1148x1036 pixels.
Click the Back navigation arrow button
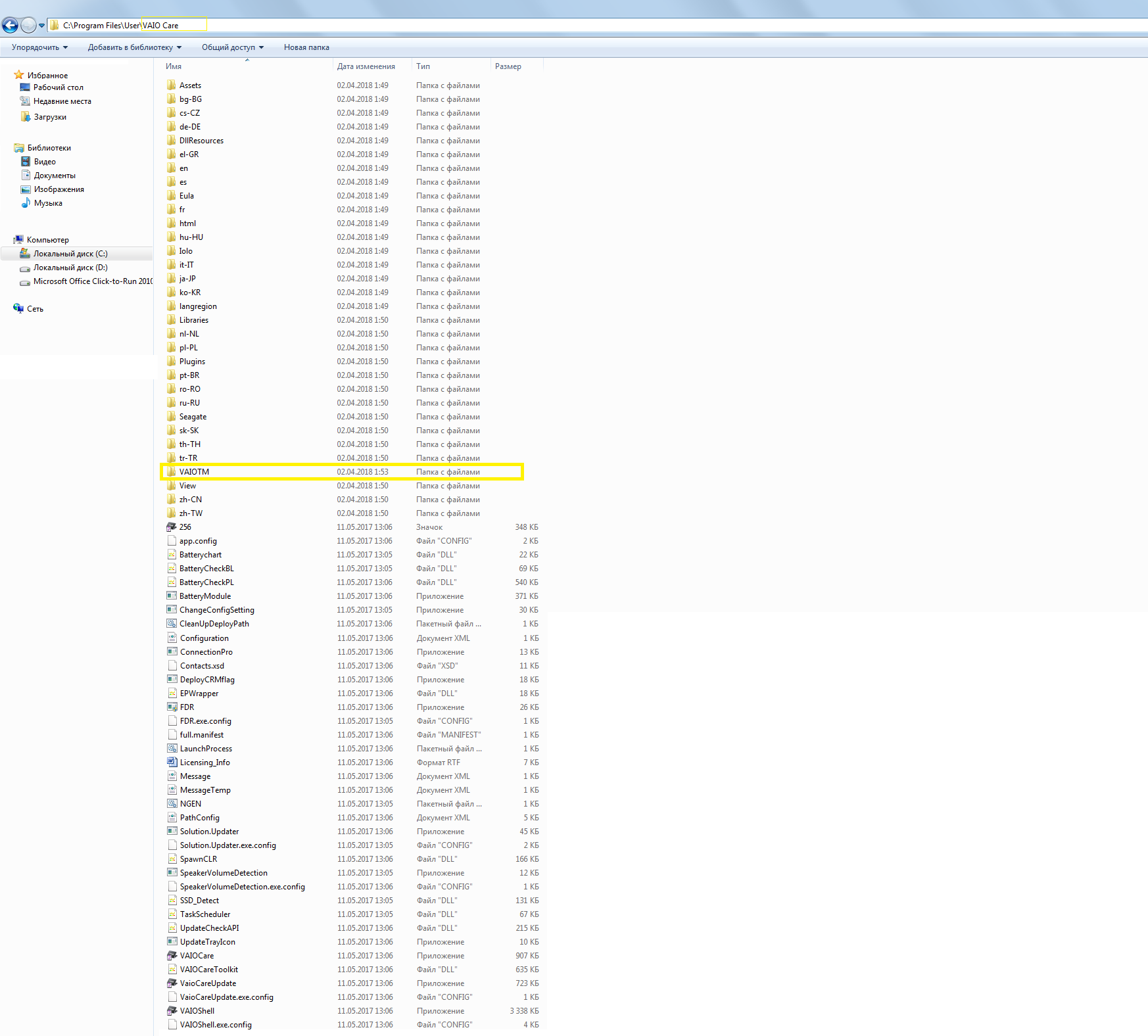click(11, 26)
